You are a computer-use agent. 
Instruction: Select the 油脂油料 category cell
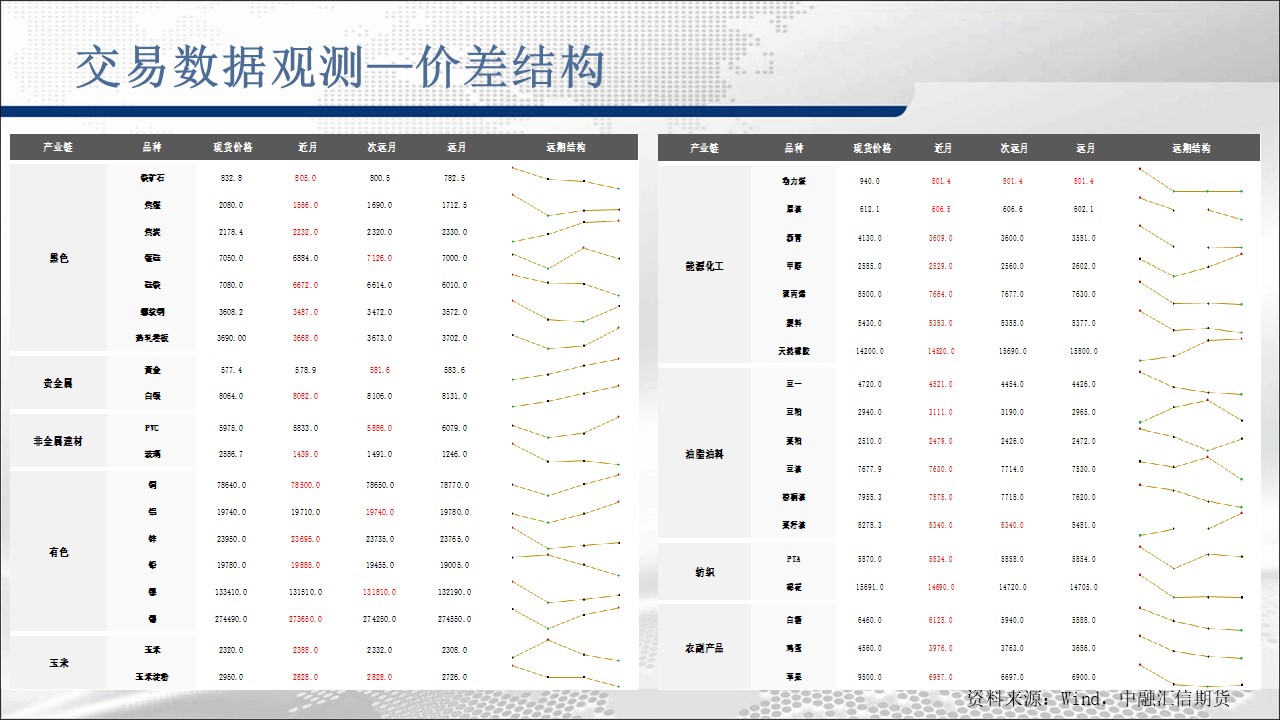705,454
